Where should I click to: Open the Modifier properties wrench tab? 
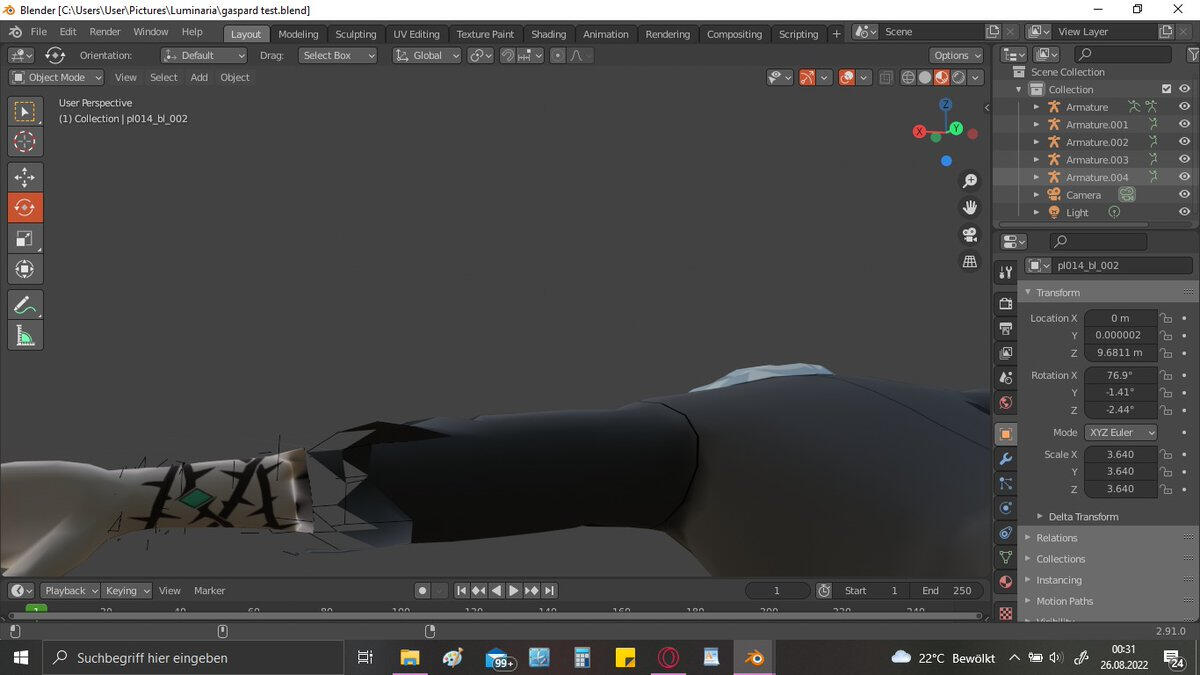coord(1006,459)
